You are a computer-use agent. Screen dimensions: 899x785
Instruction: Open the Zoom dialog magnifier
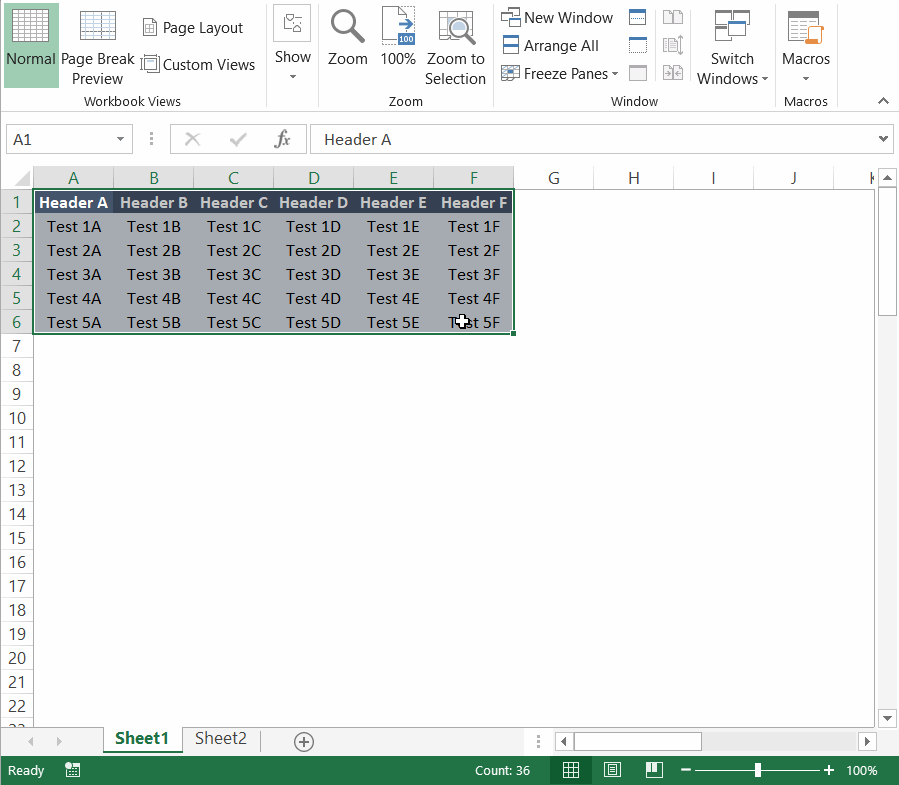347,39
